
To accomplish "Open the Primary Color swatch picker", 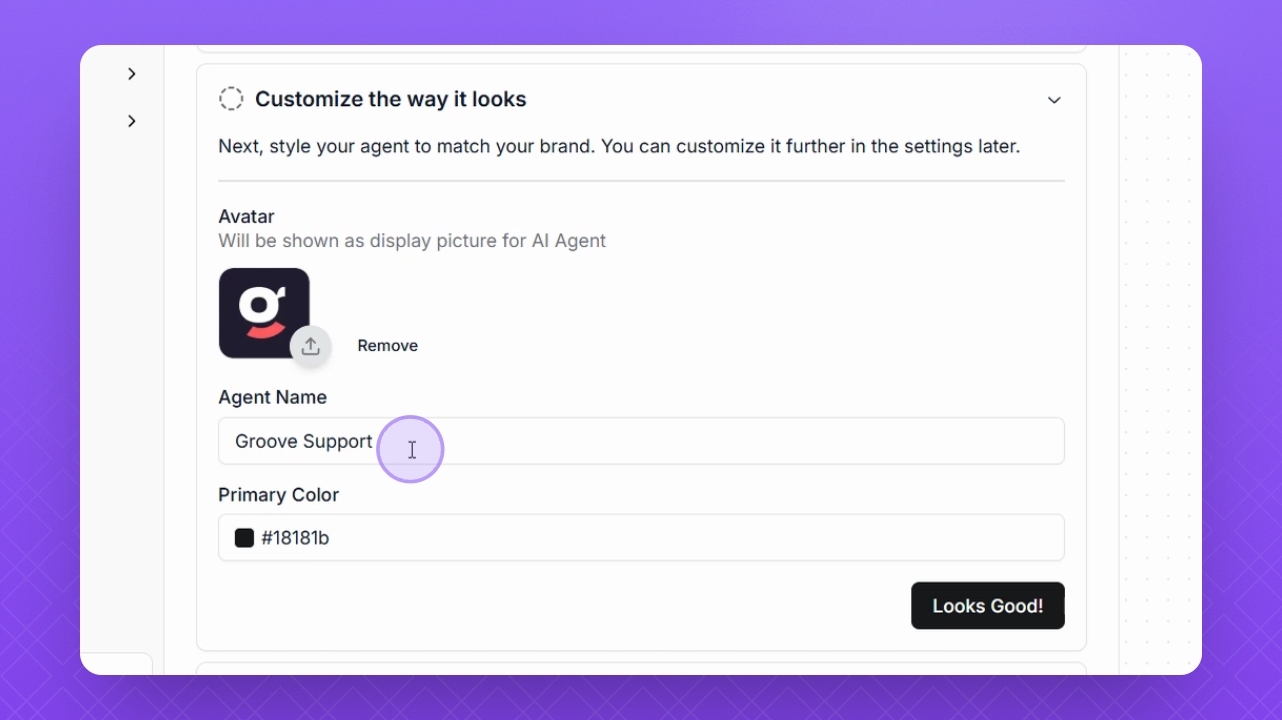I will pos(244,538).
